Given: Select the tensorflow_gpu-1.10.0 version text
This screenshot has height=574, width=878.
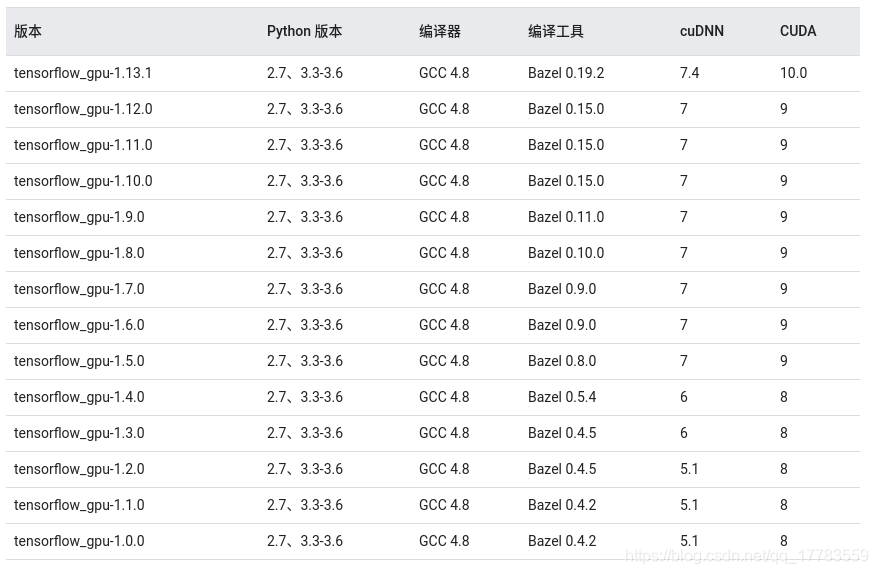Looking at the screenshot, I should point(83,181).
